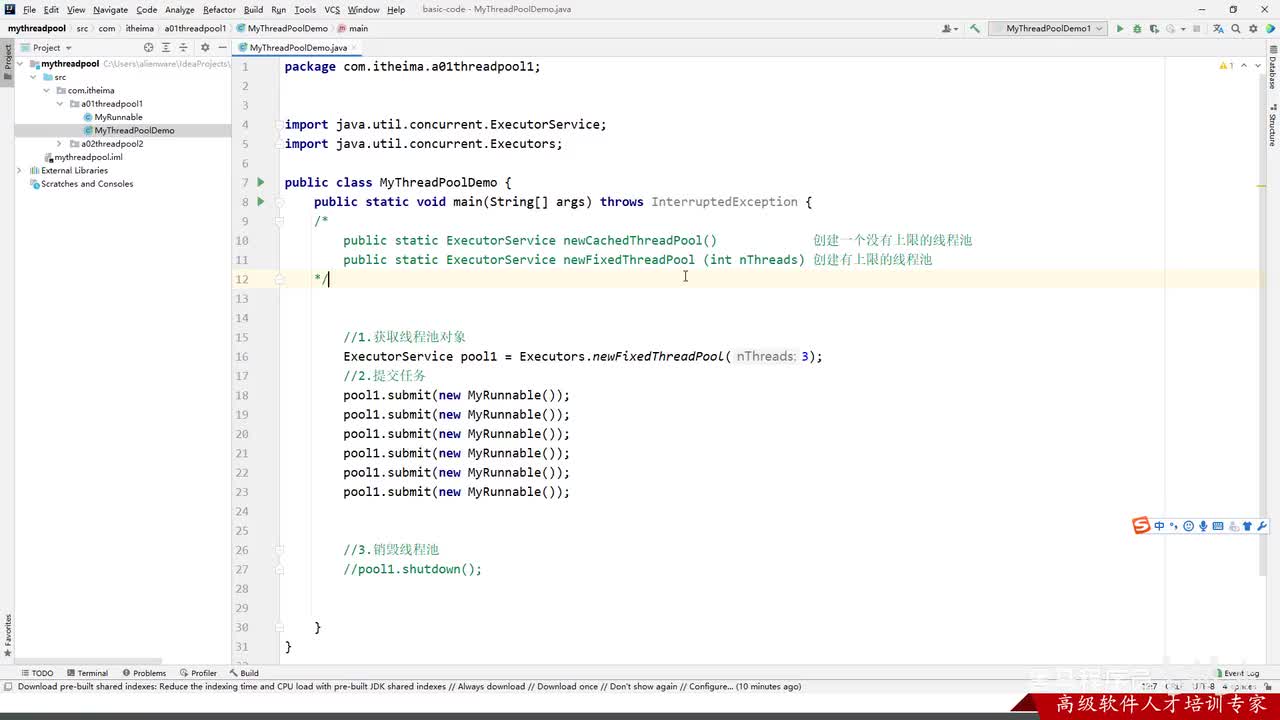Click the itheima breadcrumb in navigation bar

(139, 29)
